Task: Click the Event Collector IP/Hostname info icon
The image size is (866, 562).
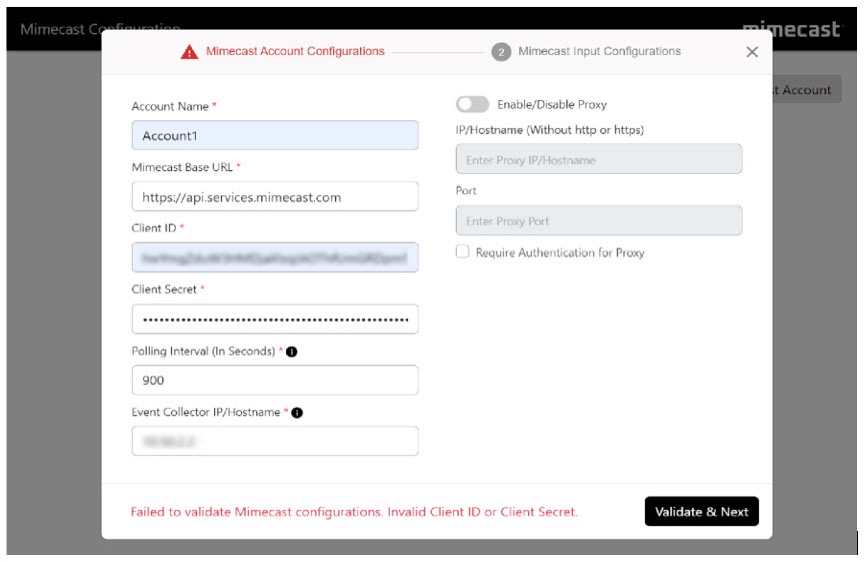Action: pos(297,412)
